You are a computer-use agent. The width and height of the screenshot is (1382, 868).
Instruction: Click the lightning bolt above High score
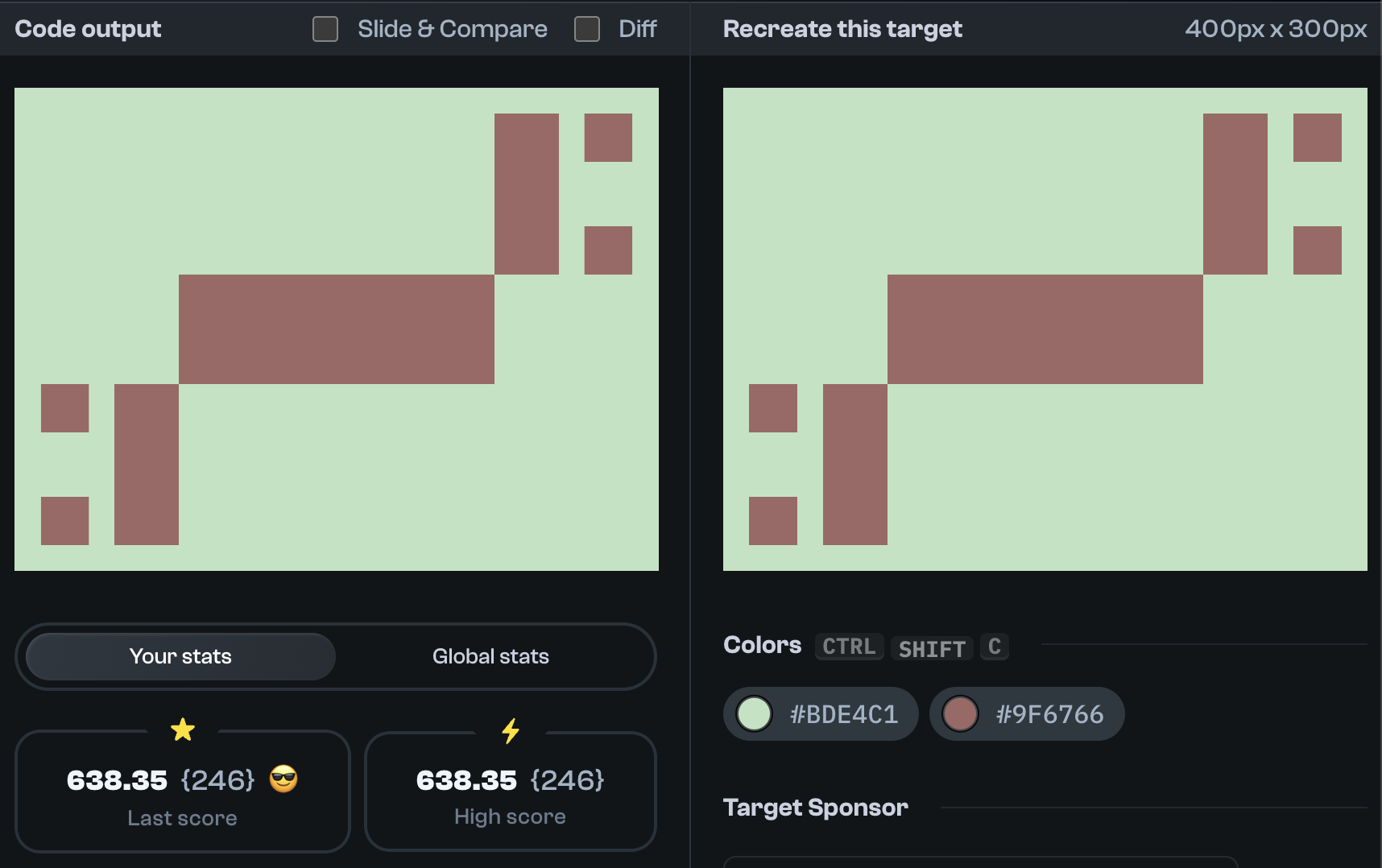tap(510, 731)
